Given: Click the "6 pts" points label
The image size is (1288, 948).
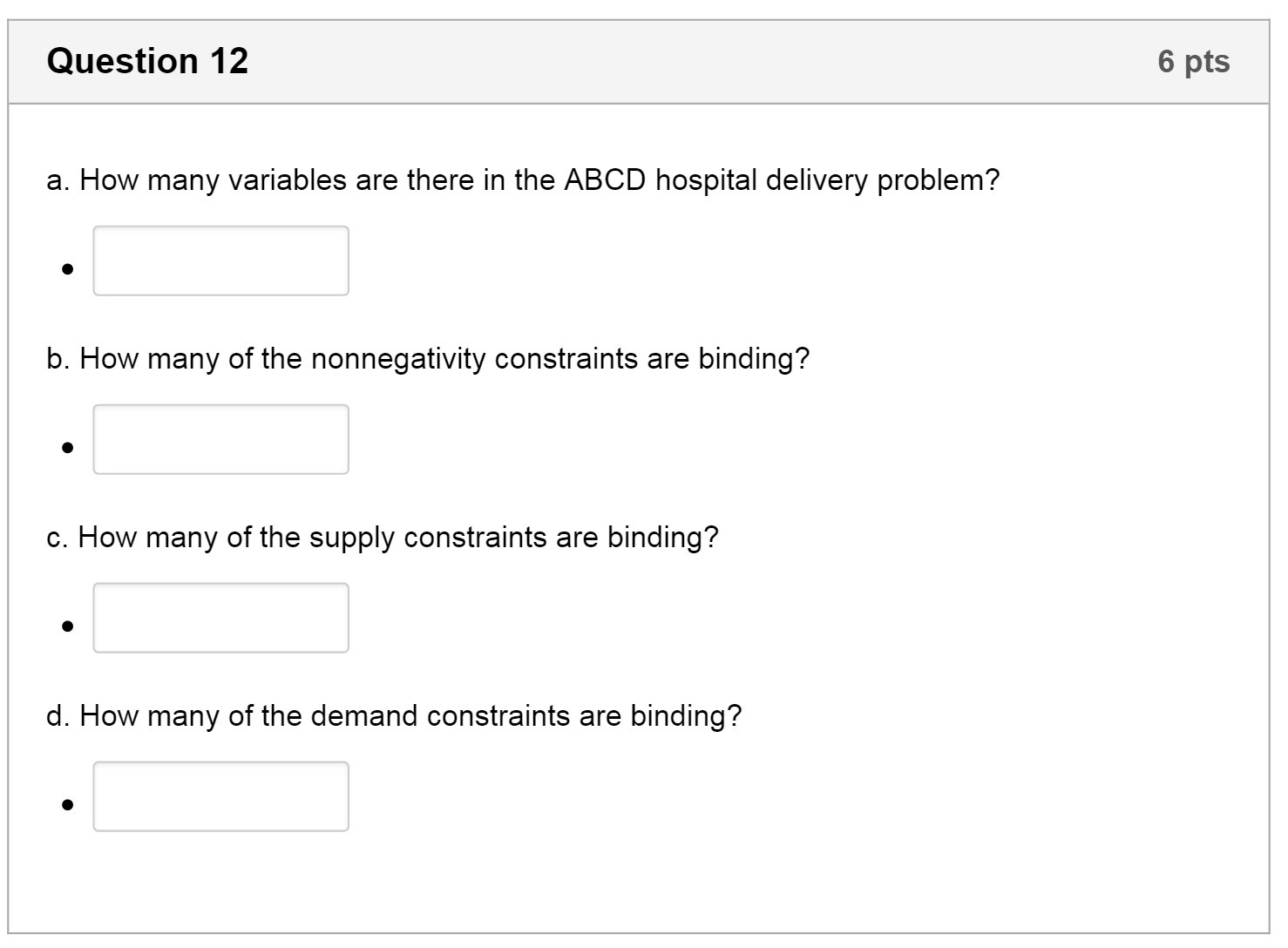Looking at the screenshot, I should point(1193,61).
